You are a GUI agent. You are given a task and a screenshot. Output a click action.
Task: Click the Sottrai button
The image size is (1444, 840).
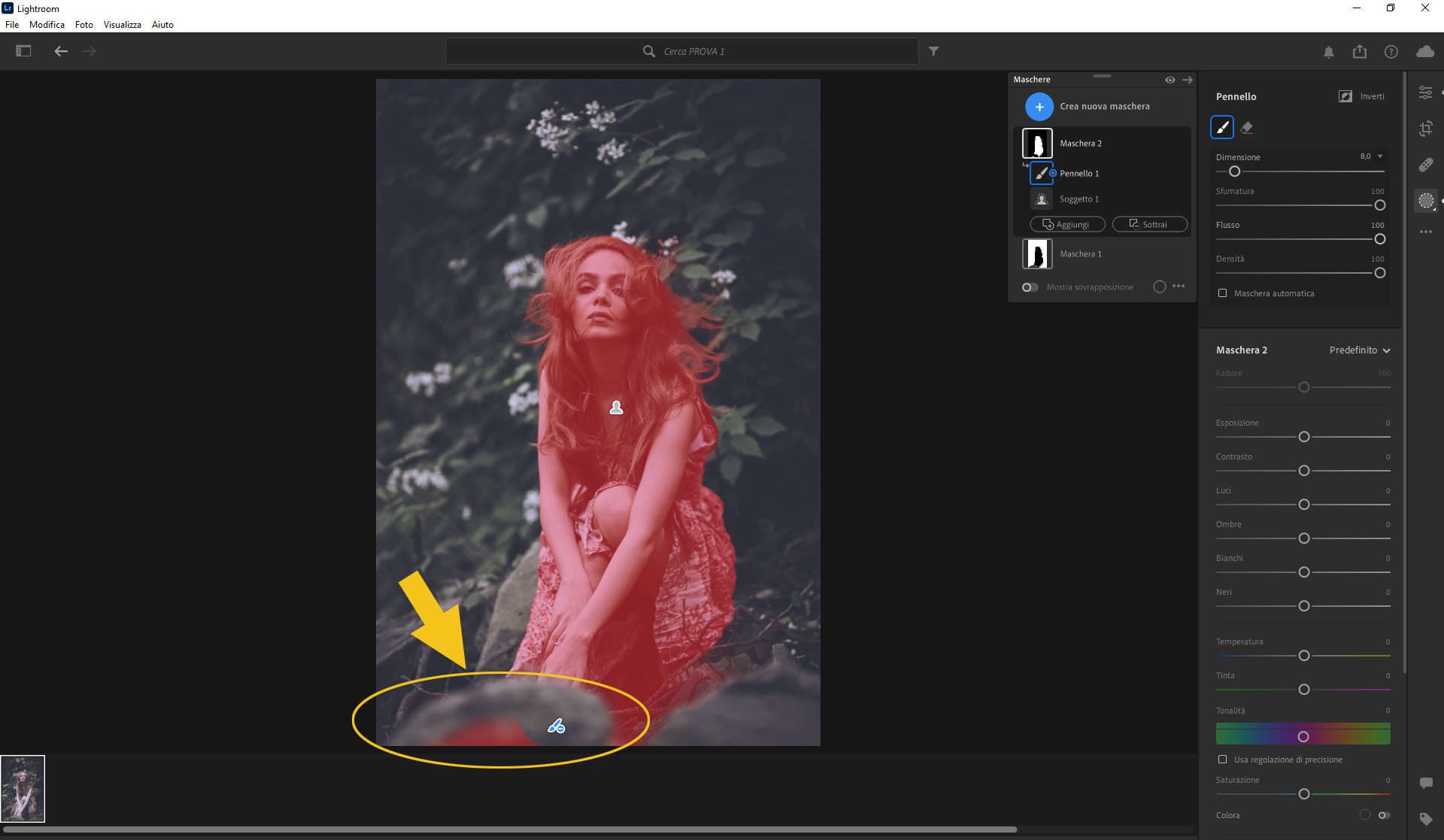point(1149,224)
